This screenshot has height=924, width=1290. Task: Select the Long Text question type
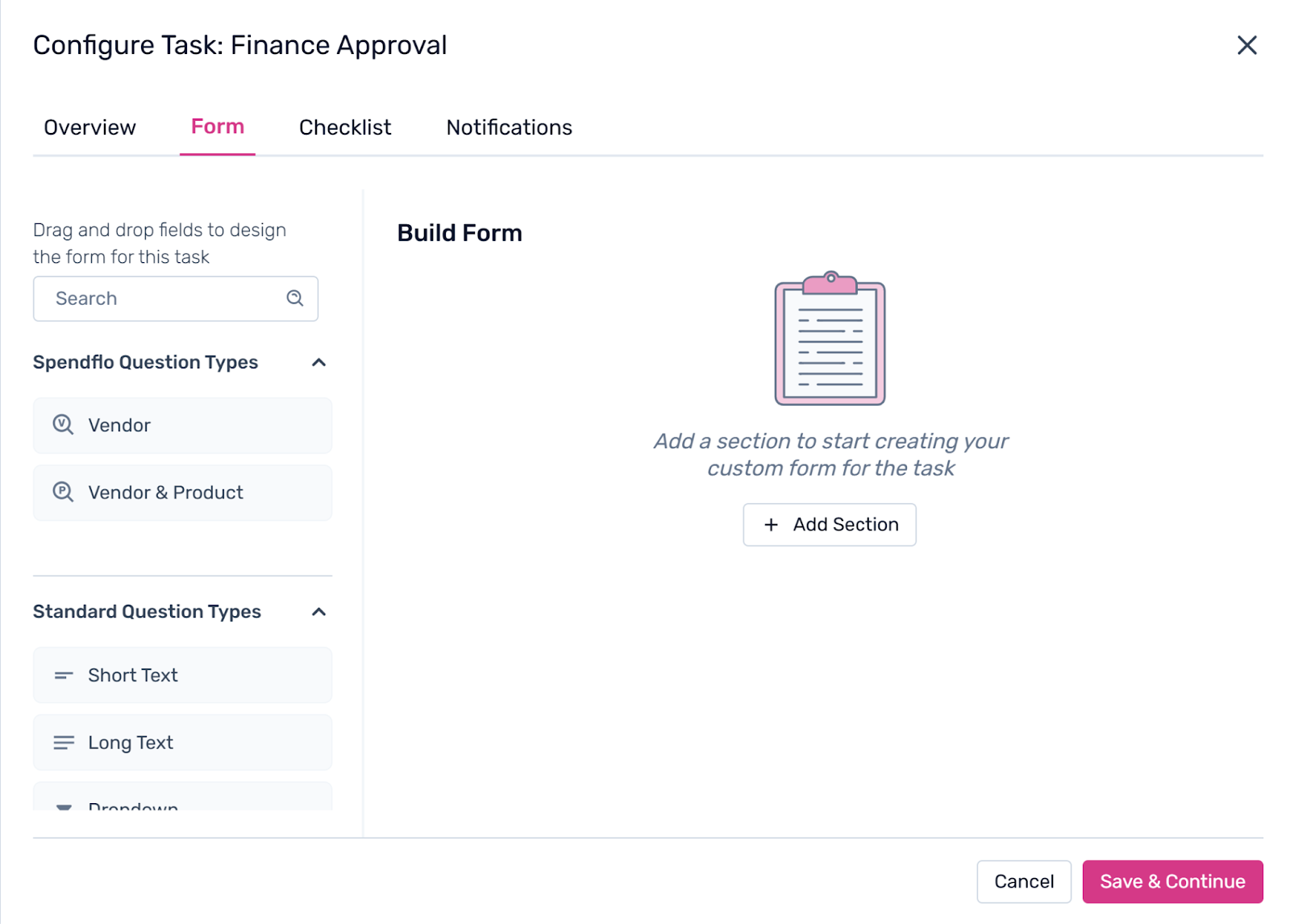tap(182, 743)
